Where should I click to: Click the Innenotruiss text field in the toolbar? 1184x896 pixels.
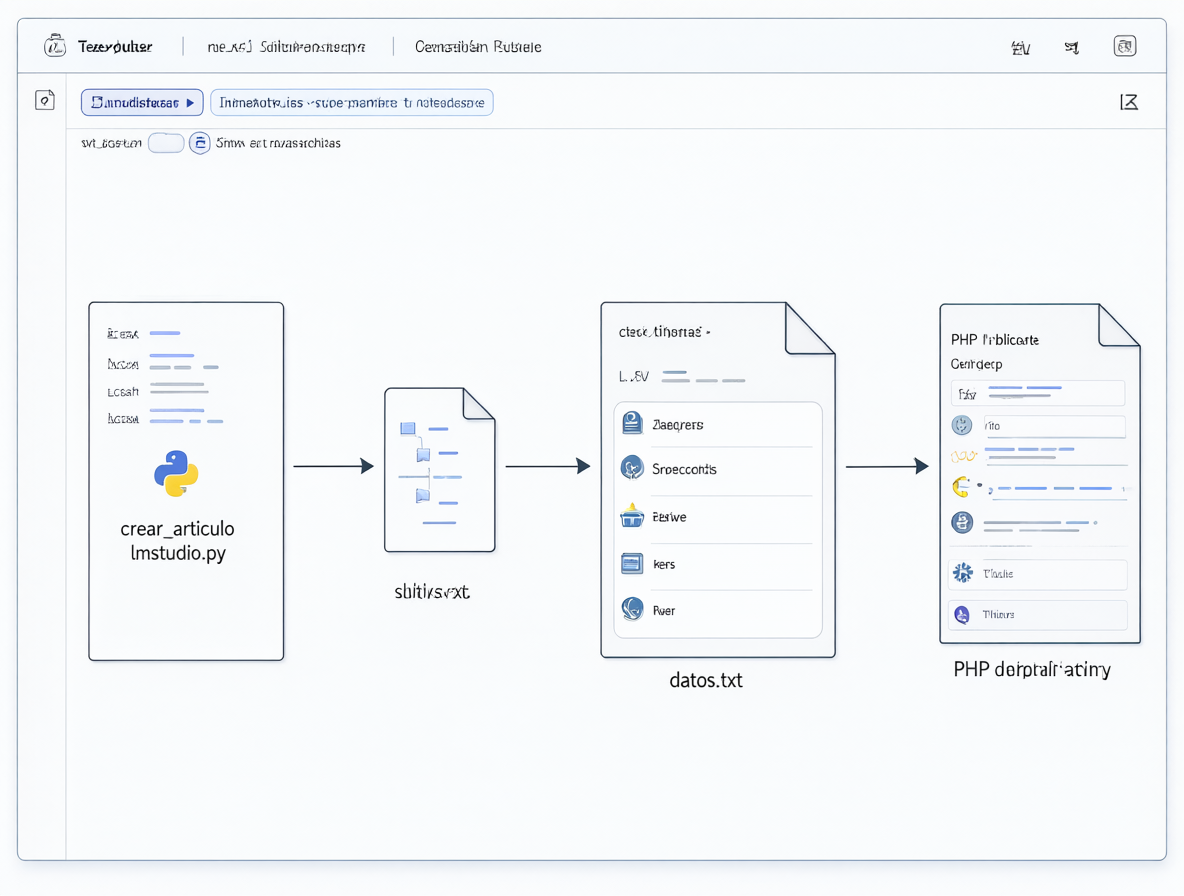pyautogui.click(x=352, y=103)
